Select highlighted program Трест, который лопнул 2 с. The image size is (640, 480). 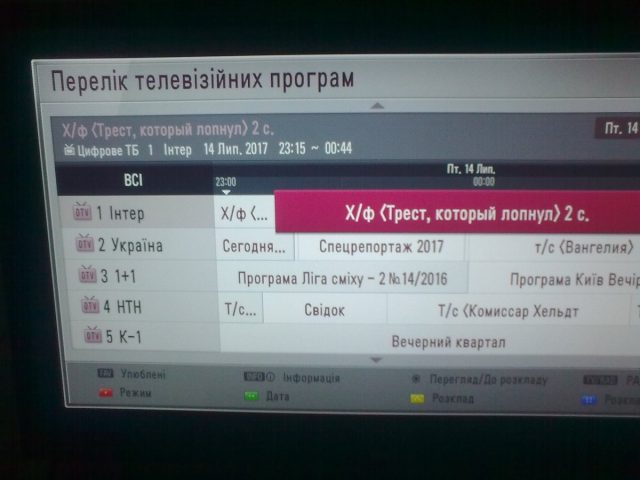[x=458, y=212]
